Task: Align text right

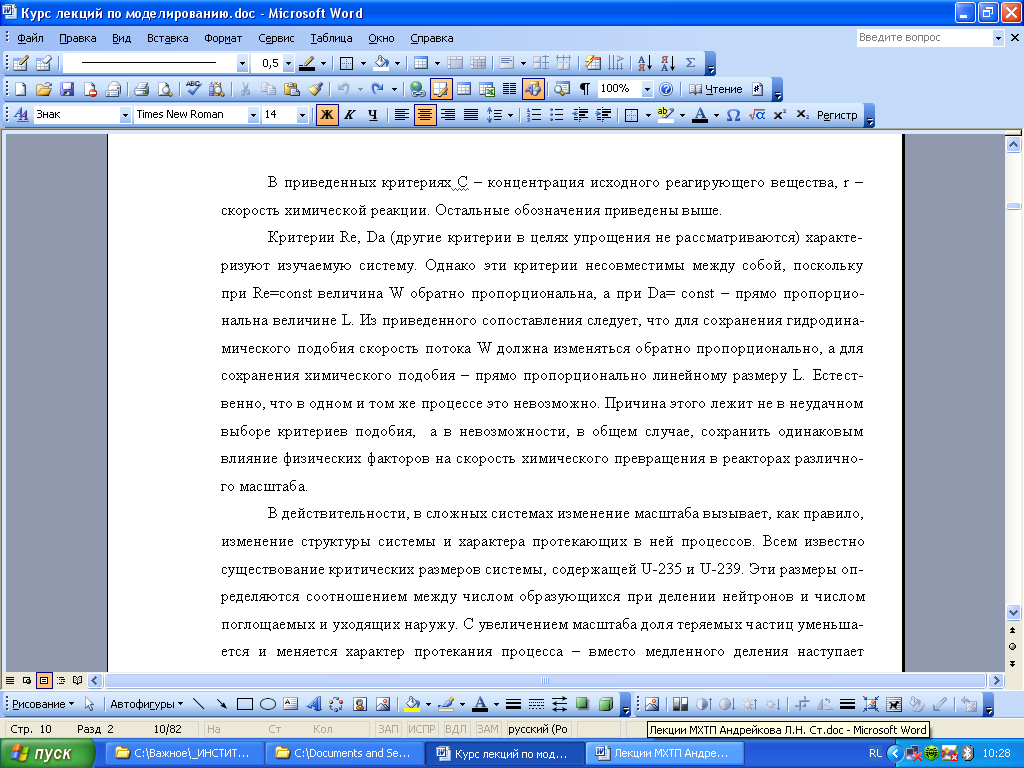Action: point(448,115)
